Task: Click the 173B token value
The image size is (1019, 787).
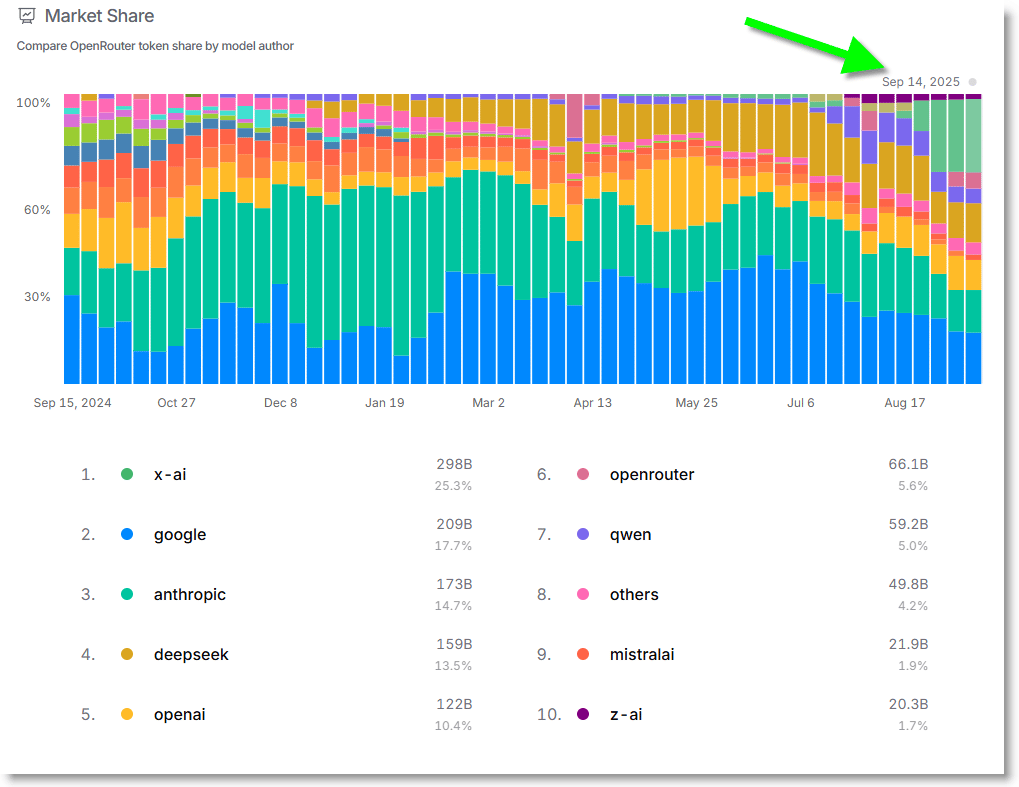Action: 454,584
